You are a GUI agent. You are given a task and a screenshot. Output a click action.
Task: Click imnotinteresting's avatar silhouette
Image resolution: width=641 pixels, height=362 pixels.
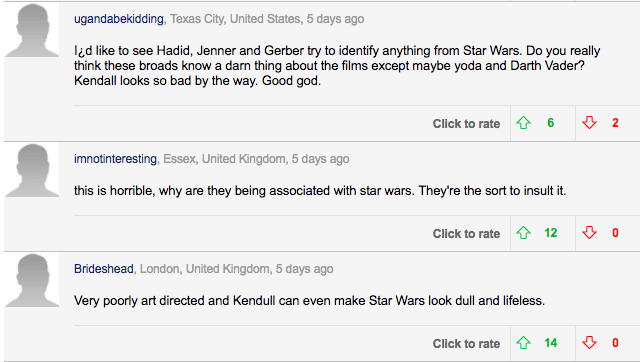point(32,170)
